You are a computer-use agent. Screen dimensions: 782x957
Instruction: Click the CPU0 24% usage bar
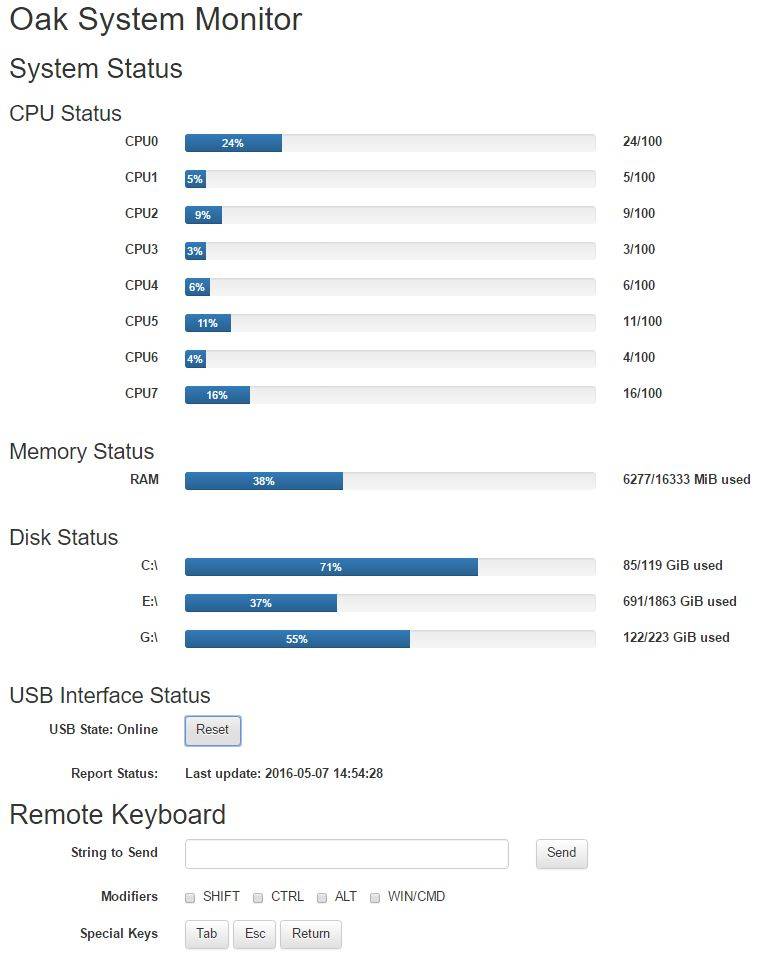(x=390, y=143)
